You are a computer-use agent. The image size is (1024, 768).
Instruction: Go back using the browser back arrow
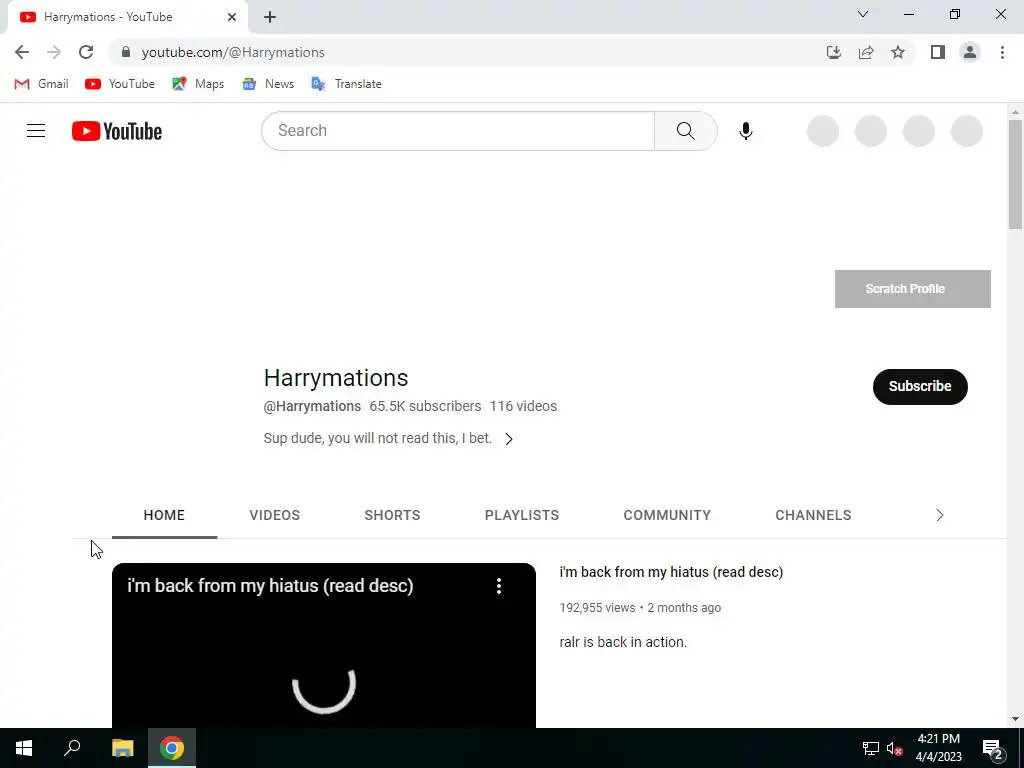(x=22, y=52)
